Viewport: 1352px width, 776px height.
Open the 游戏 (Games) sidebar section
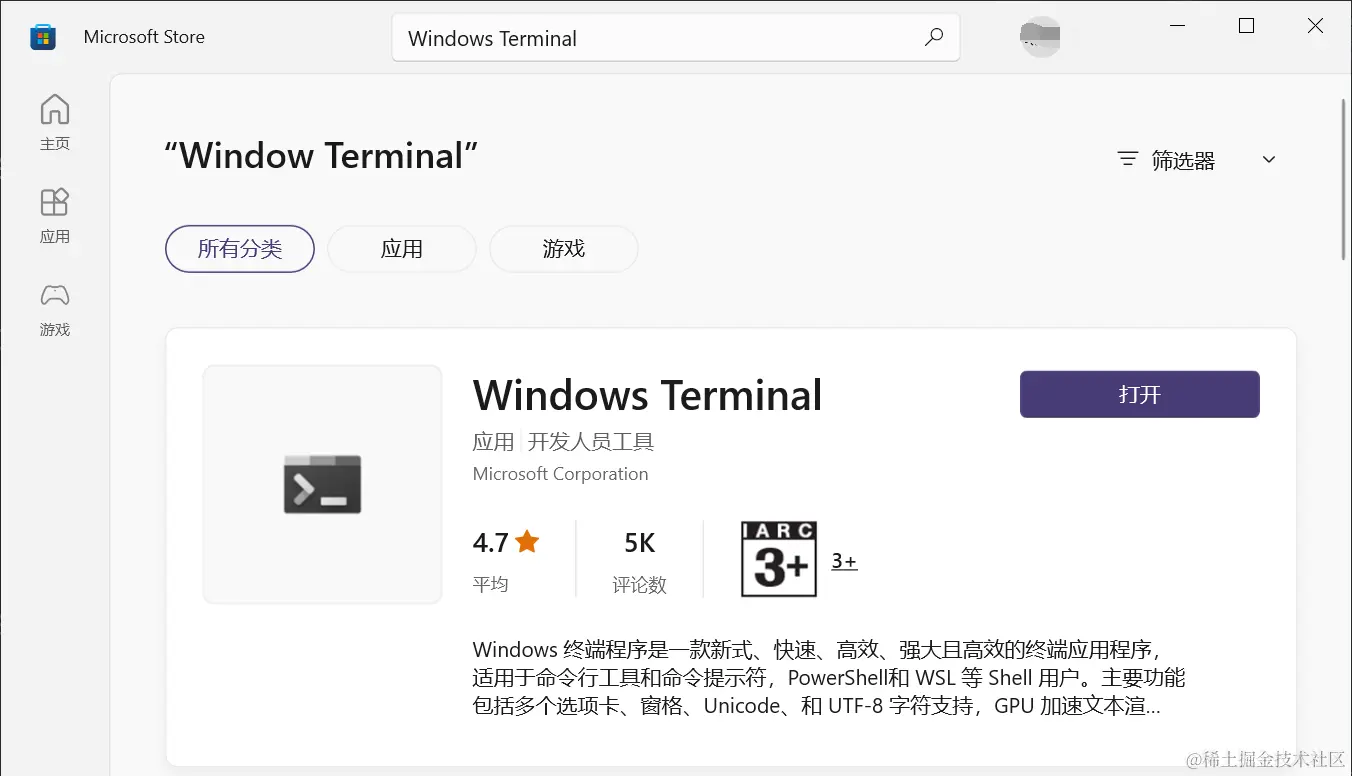(55, 310)
